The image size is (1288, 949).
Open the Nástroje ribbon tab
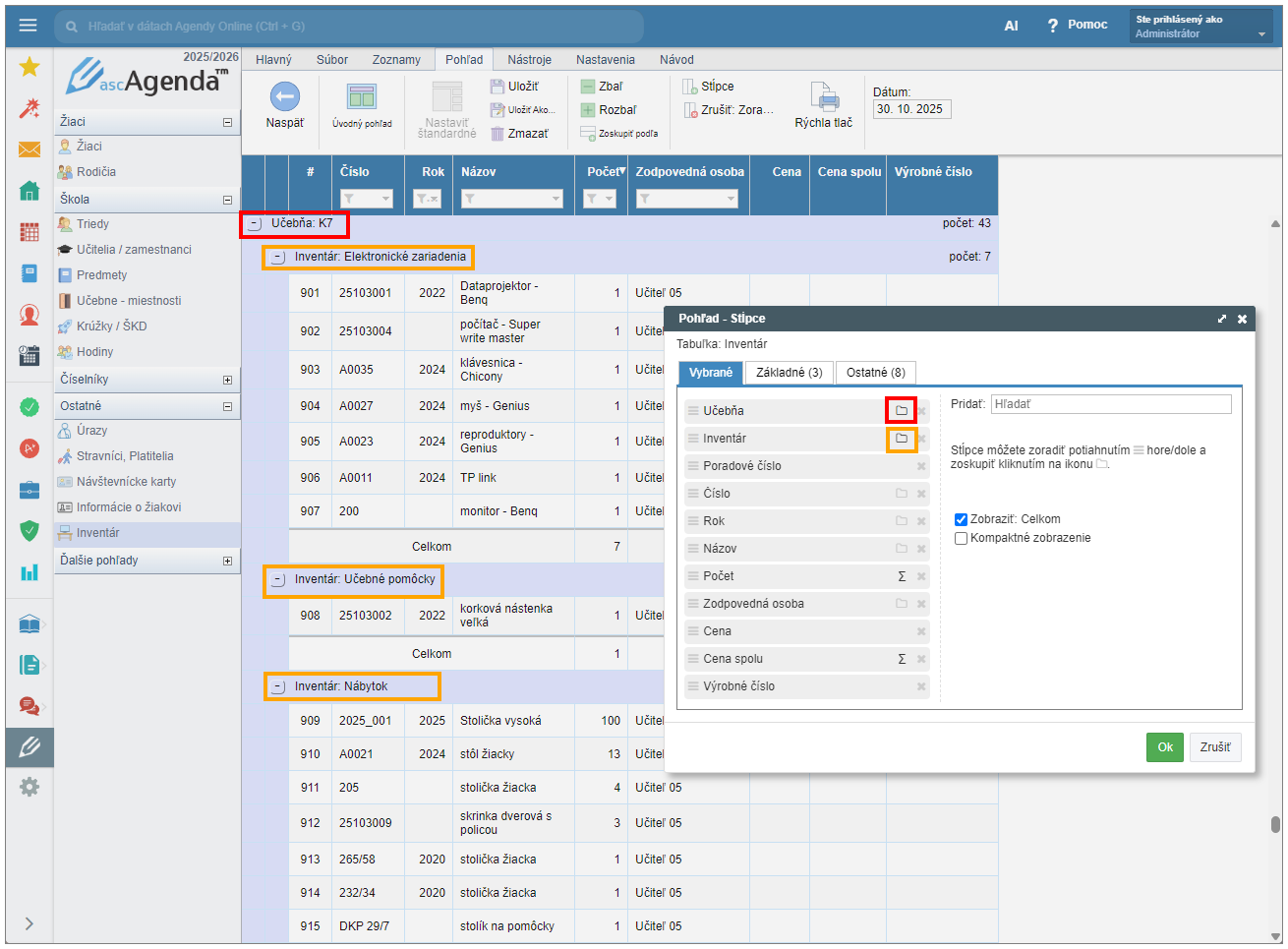coord(529,60)
